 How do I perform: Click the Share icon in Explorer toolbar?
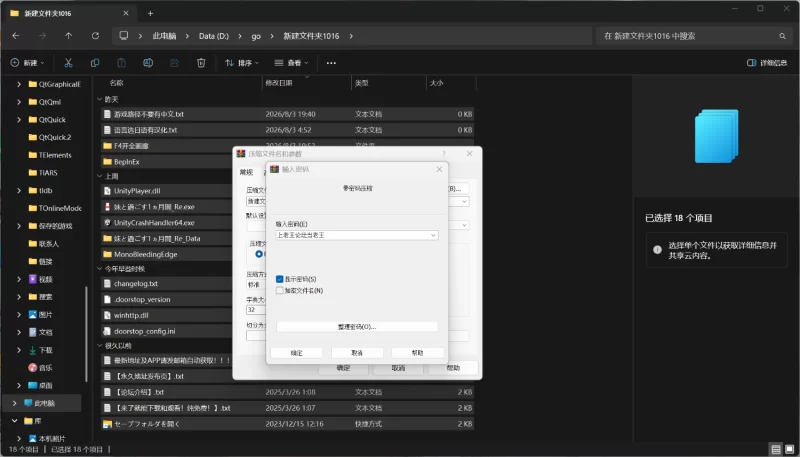[x=174, y=63]
